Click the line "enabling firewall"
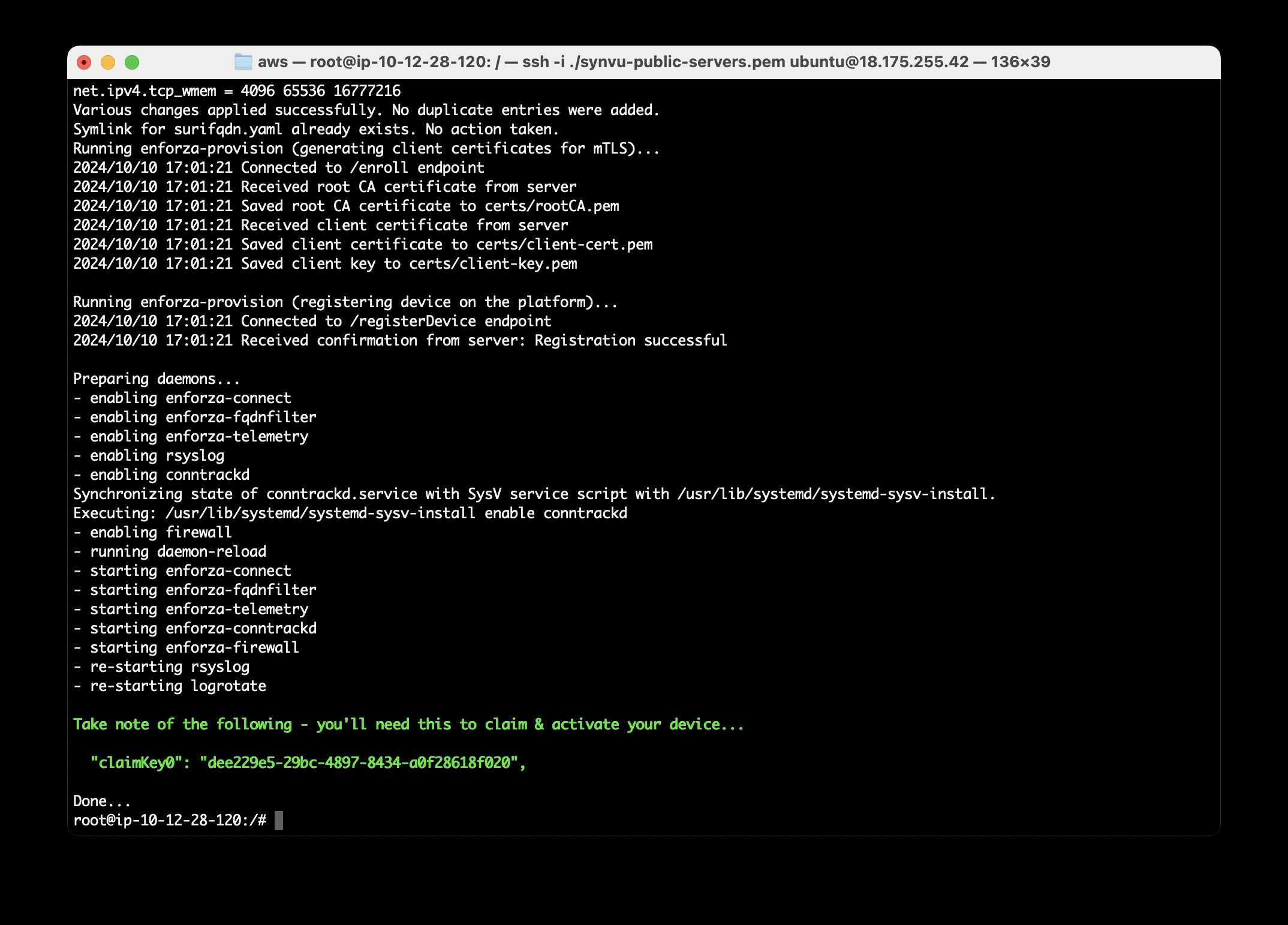 152,533
